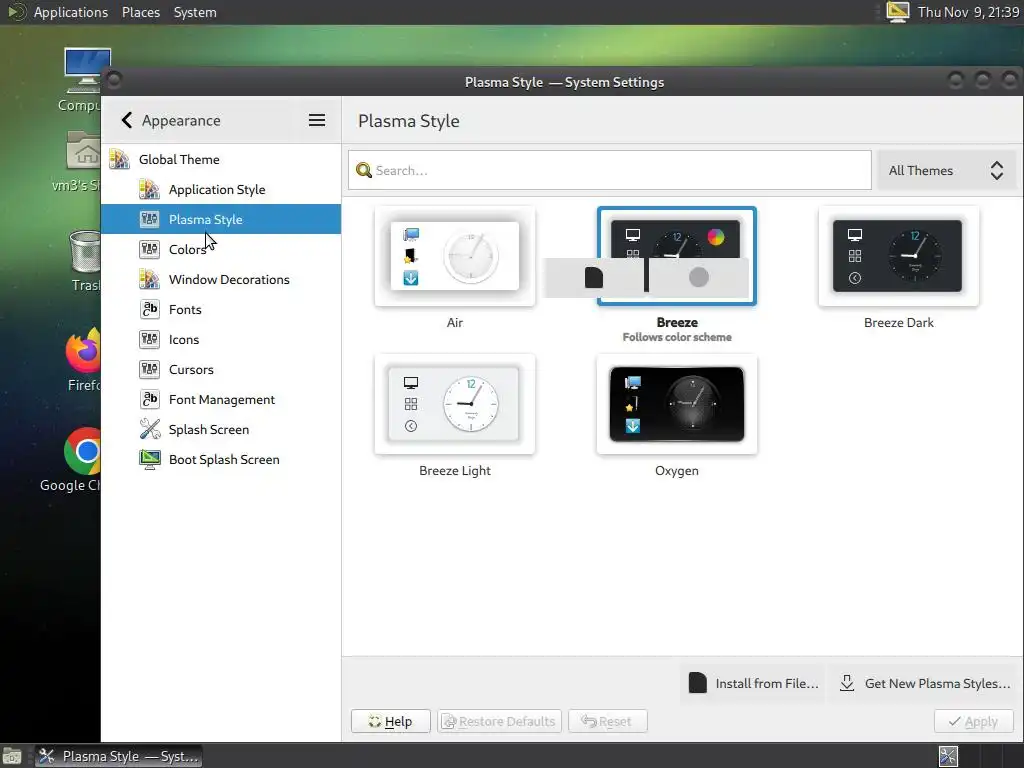Select Fonts in the sidebar
1024x768 pixels.
click(x=221, y=310)
